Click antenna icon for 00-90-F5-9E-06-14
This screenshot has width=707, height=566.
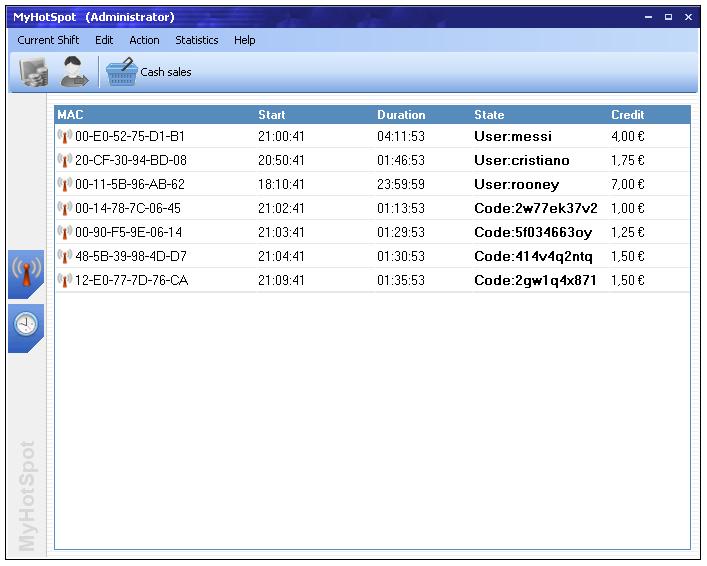64,232
